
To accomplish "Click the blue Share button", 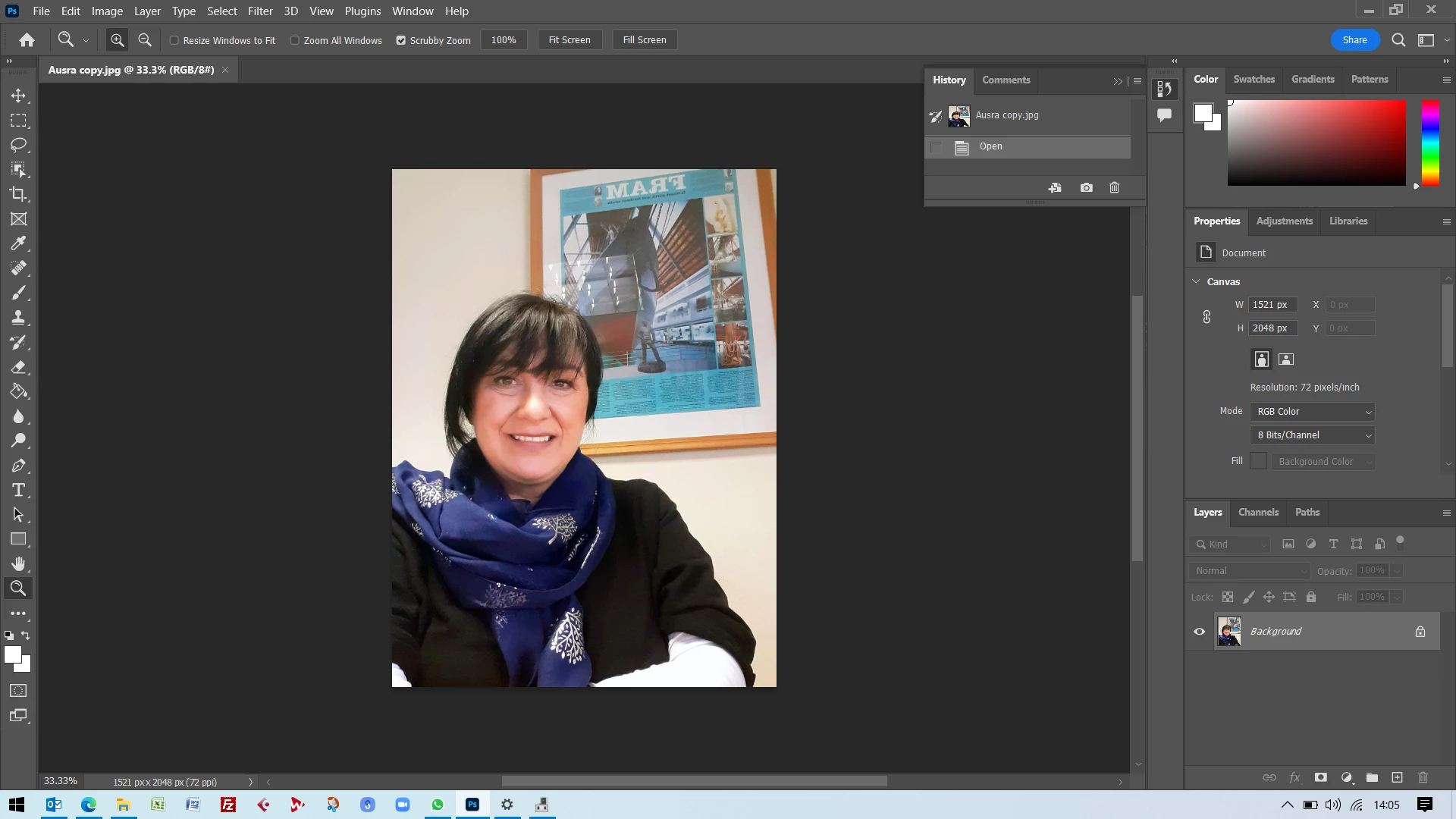I will click(1354, 40).
